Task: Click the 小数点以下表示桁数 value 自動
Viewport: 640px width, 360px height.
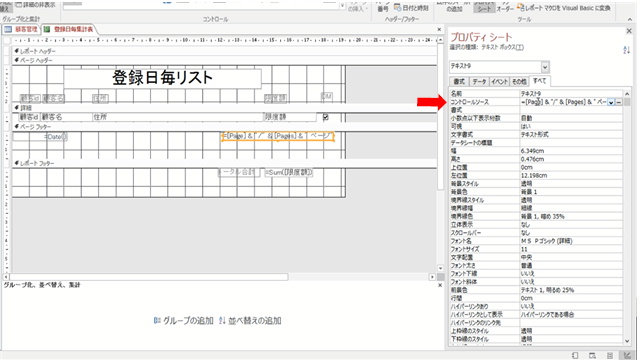Action: (571, 118)
